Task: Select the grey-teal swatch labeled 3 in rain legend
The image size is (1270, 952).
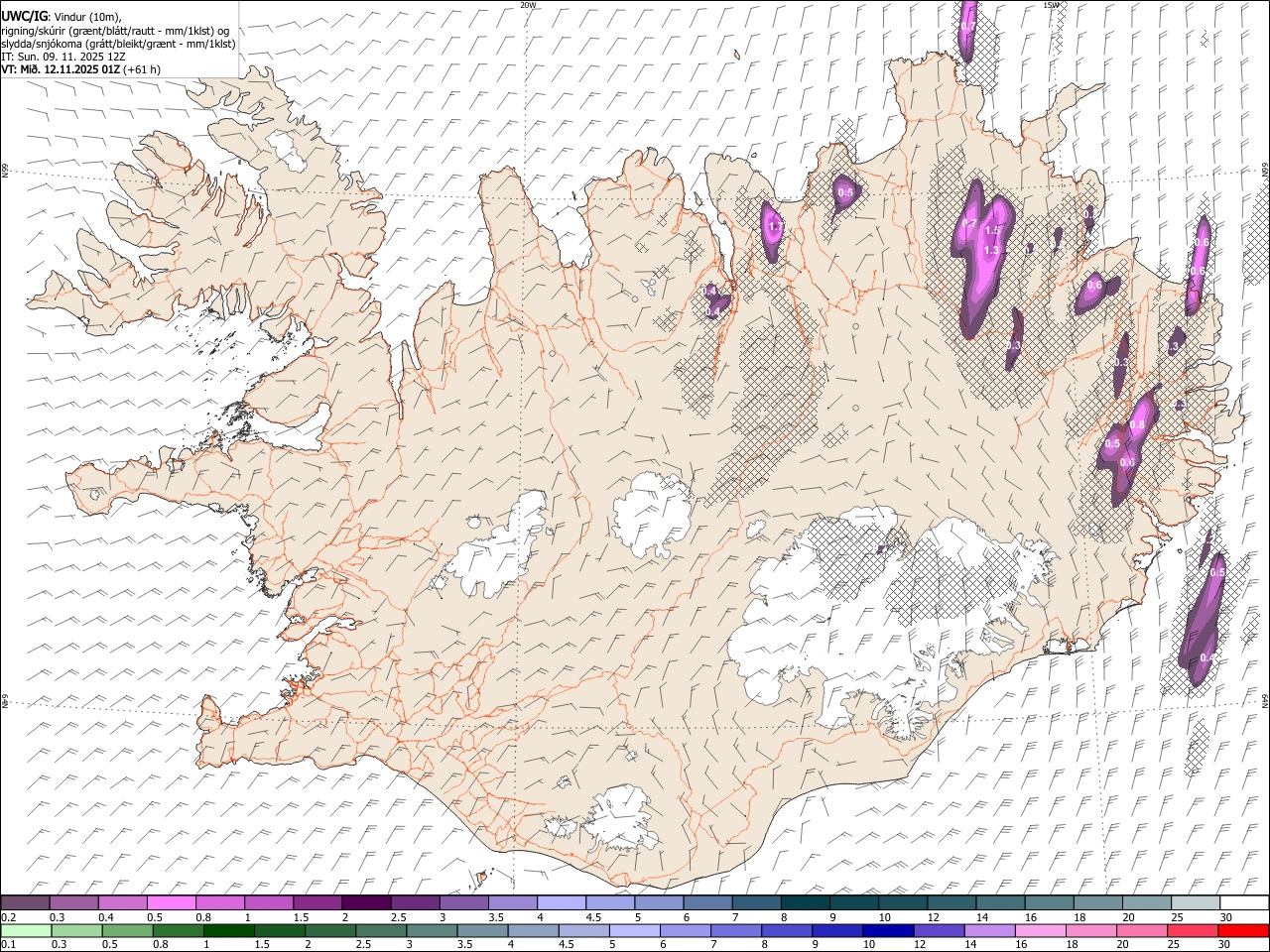Action: [x=432, y=931]
